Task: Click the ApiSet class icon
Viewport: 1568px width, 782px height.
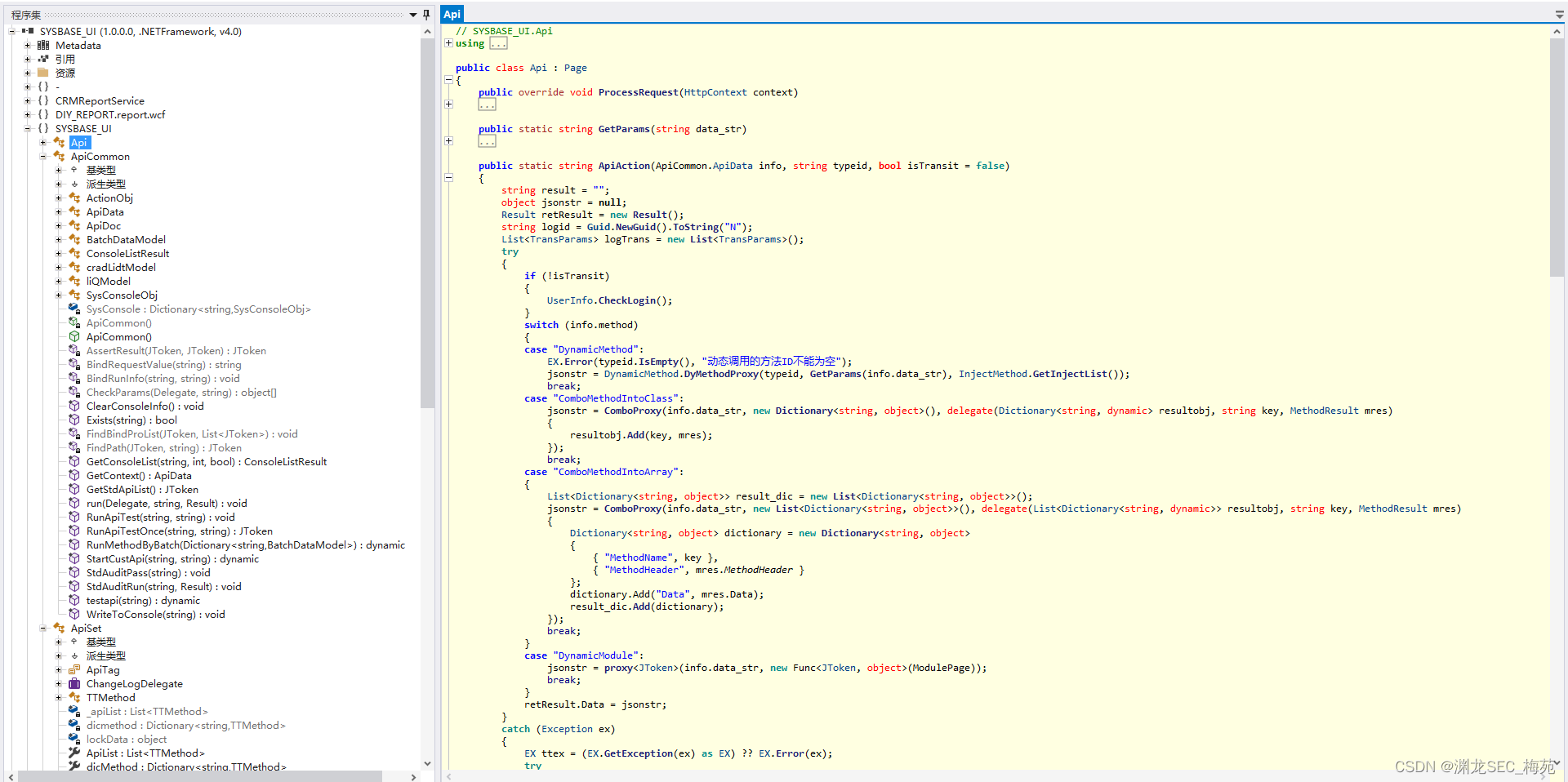Action: pyautogui.click(x=59, y=628)
